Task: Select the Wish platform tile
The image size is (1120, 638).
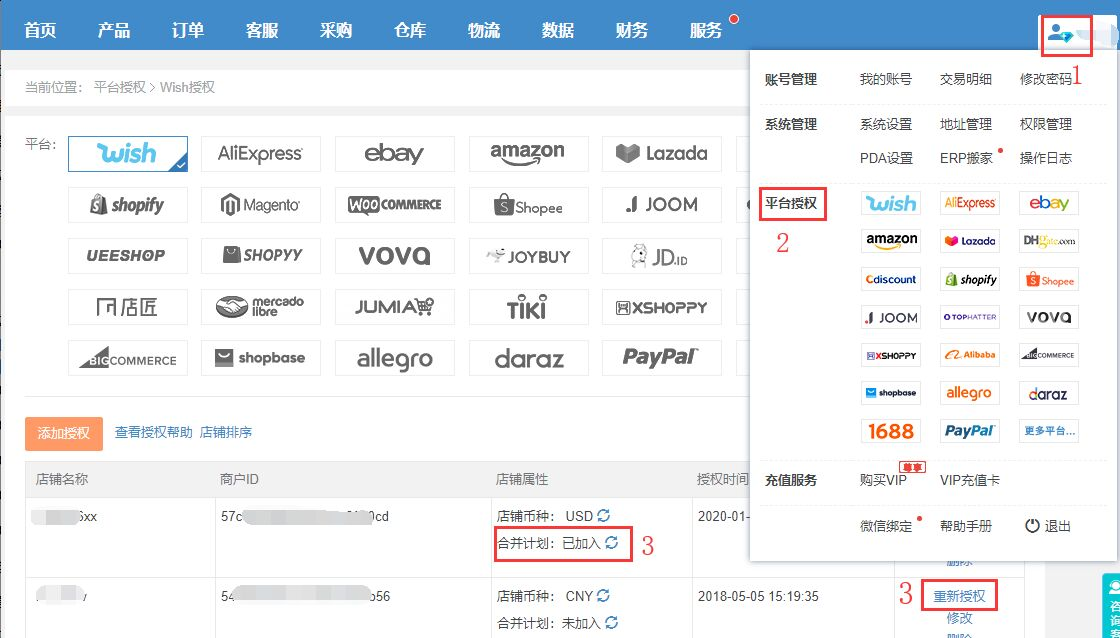Action: tap(128, 154)
